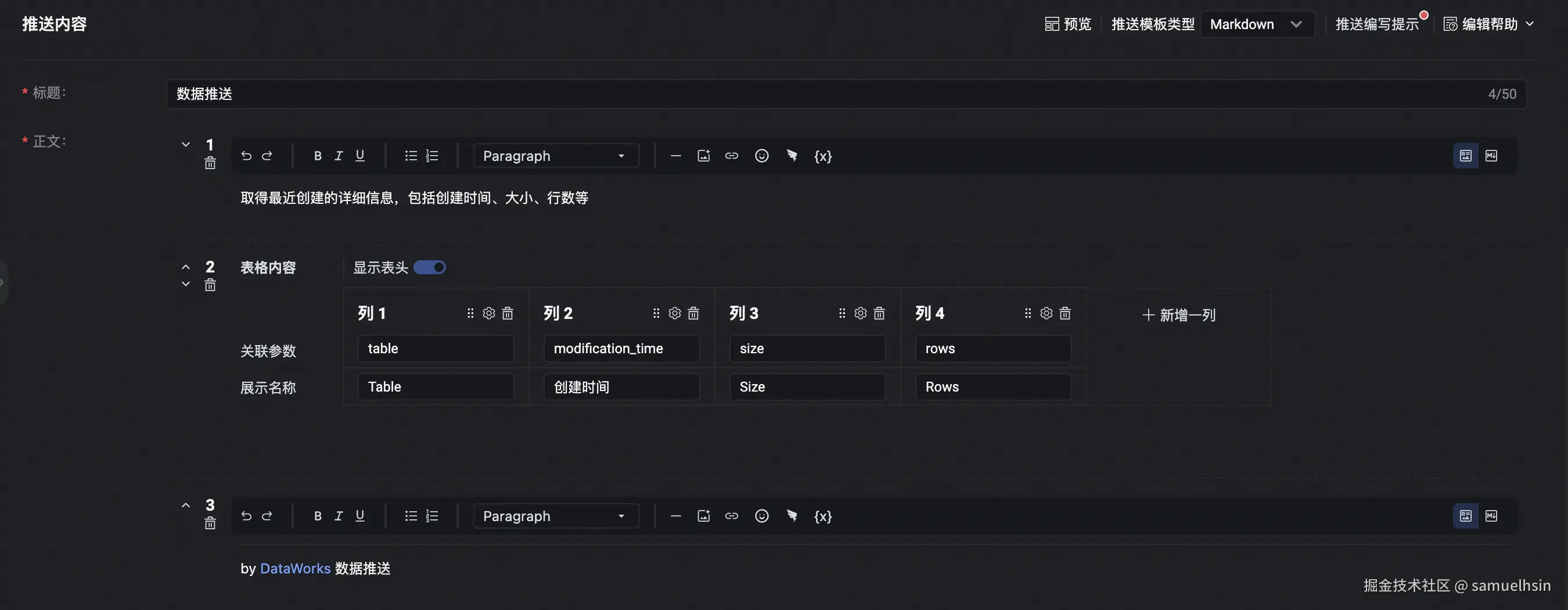Open settings for column 列 1
Screen dimensions: 1568x610
[489, 313]
